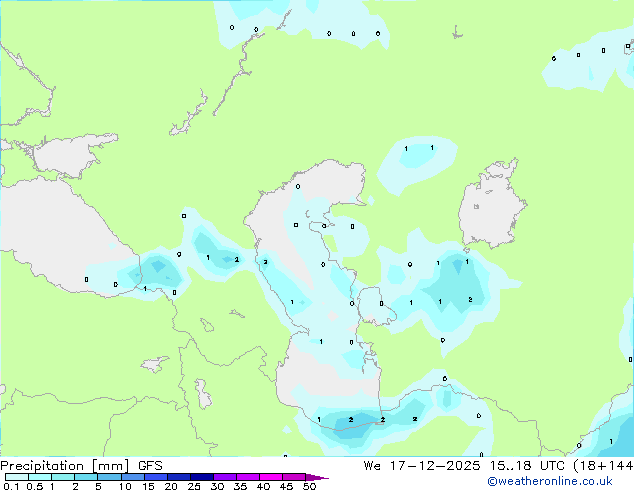
Task: Click the legend swatch between 0.5 and 1
Action: tap(40, 477)
